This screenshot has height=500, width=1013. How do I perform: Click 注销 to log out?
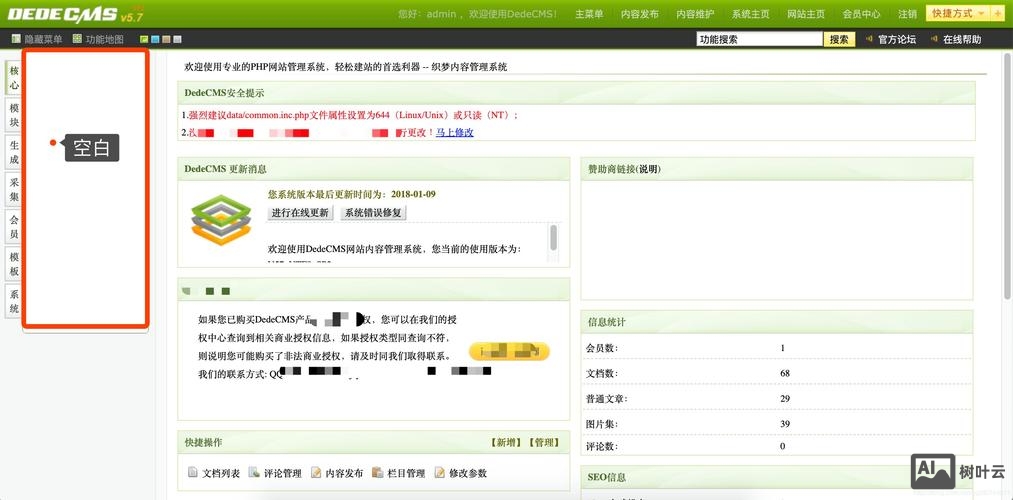click(x=907, y=14)
